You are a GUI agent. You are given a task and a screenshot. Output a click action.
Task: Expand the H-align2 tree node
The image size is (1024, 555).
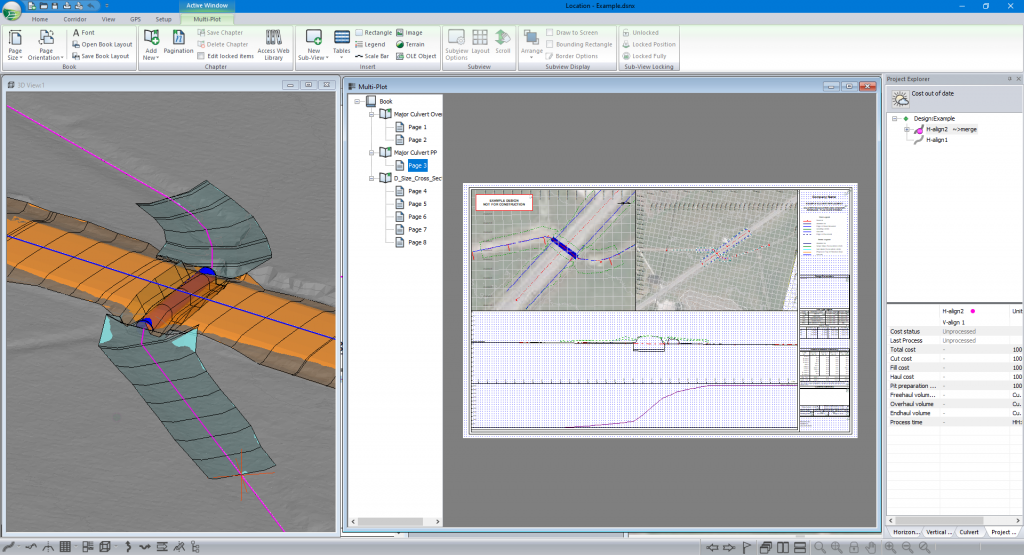coord(906,129)
